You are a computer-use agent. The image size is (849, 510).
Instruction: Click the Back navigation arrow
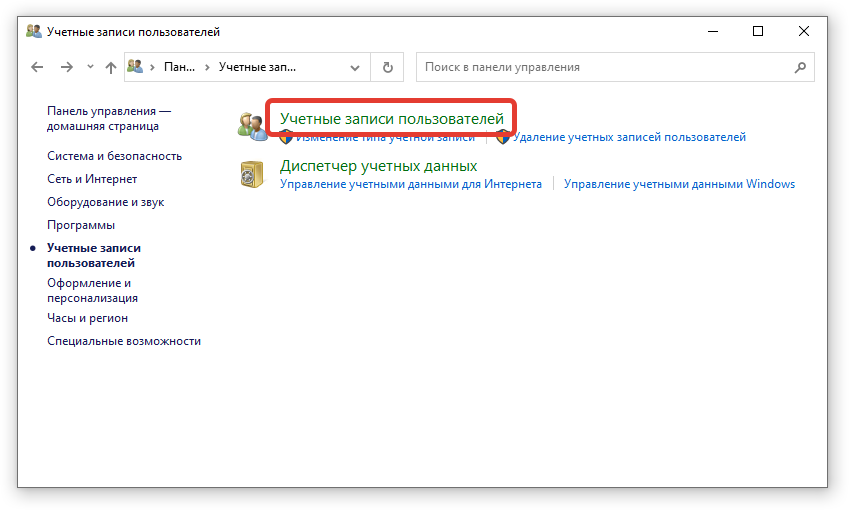coord(37,67)
